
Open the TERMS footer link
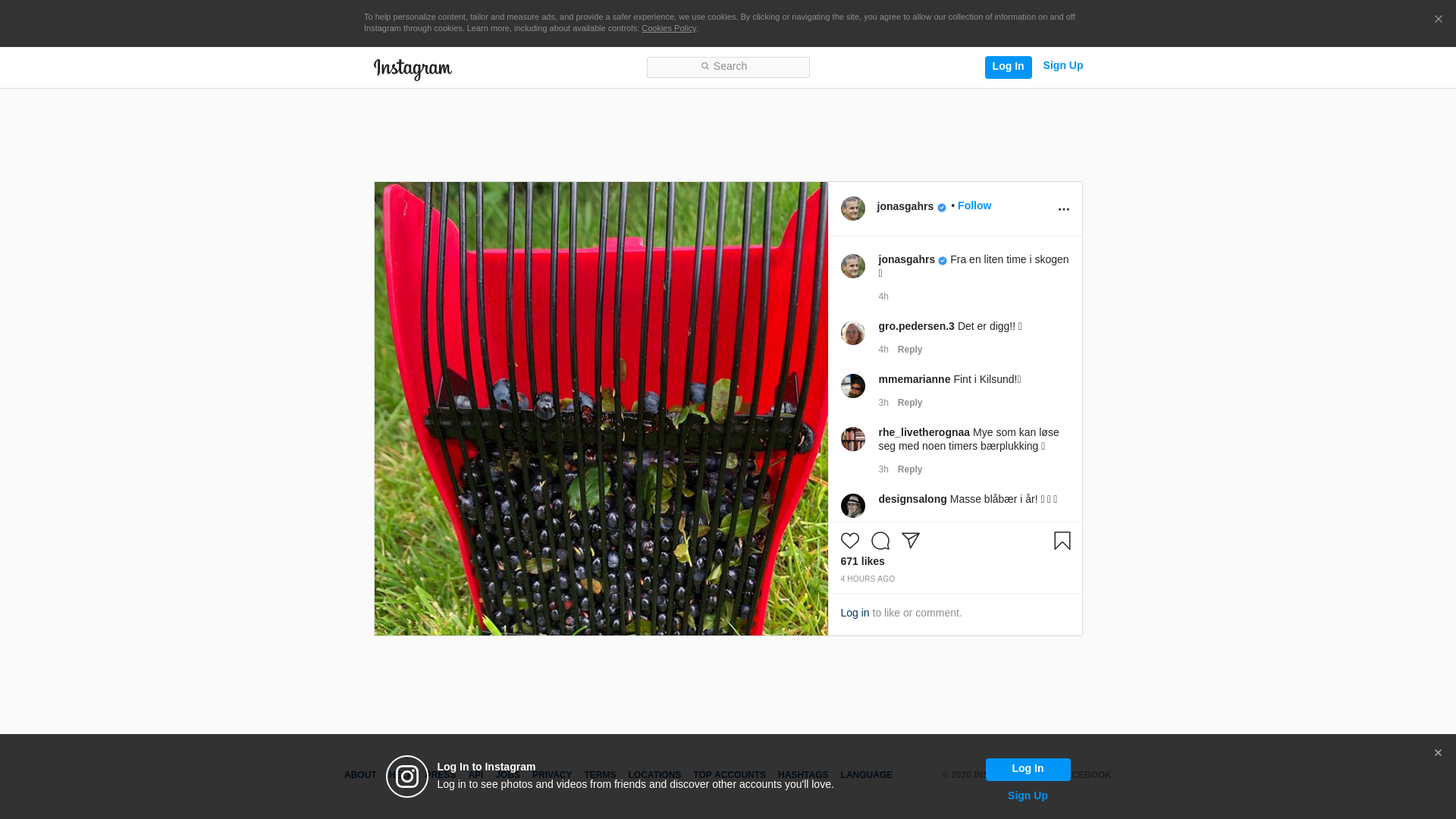pos(600,775)
